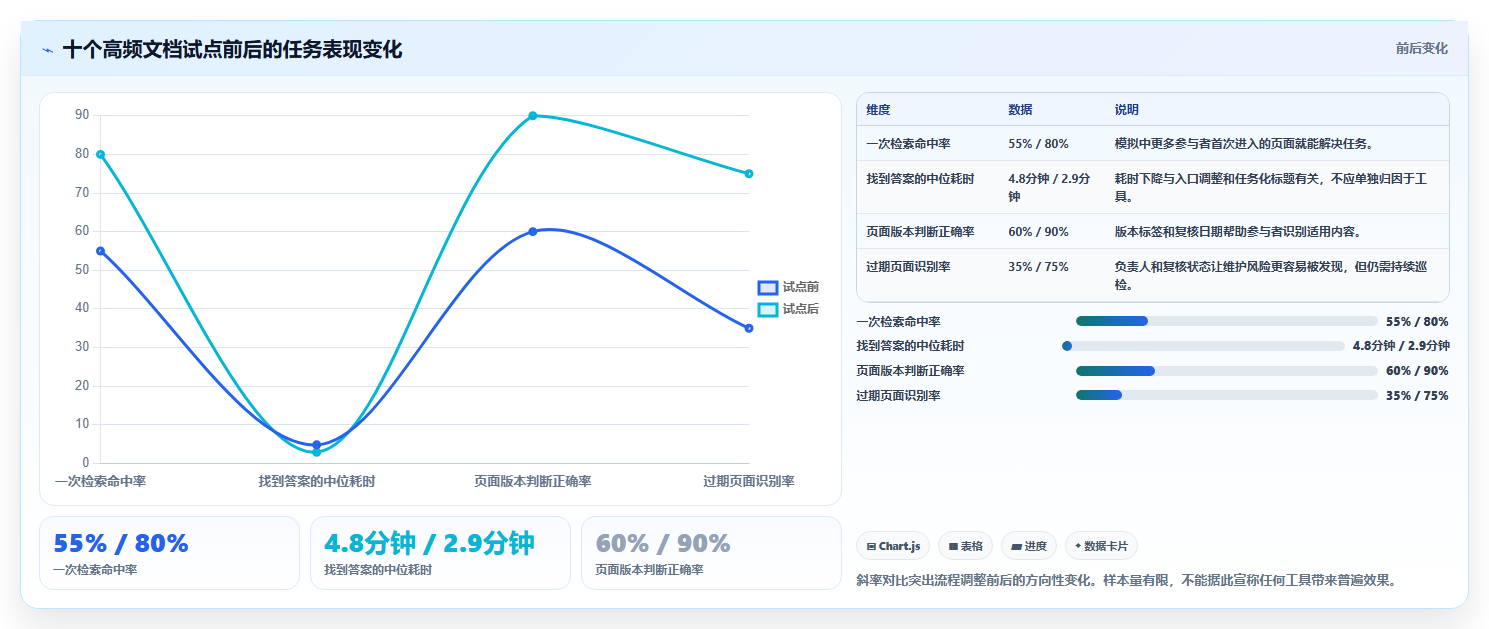Click the card title 十个高频文档试点前后的任务表现变化
The height and width of the screenshot is (629, 1489).
click(232, 50)
